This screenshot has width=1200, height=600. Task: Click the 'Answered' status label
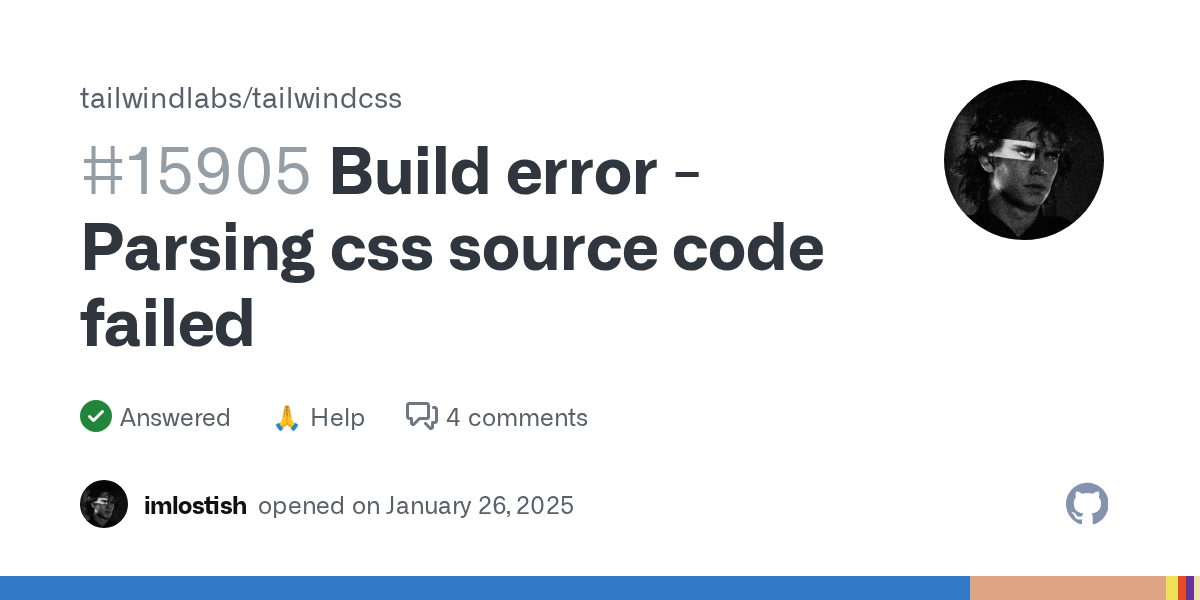pyautogui.click(x=175, y=417)
